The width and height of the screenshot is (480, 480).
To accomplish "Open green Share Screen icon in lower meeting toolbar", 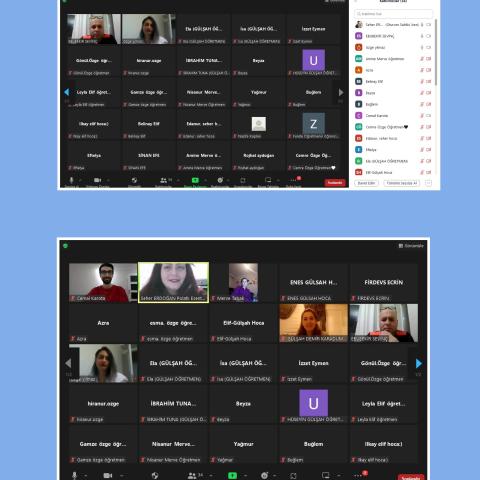I will coord(232,476).
